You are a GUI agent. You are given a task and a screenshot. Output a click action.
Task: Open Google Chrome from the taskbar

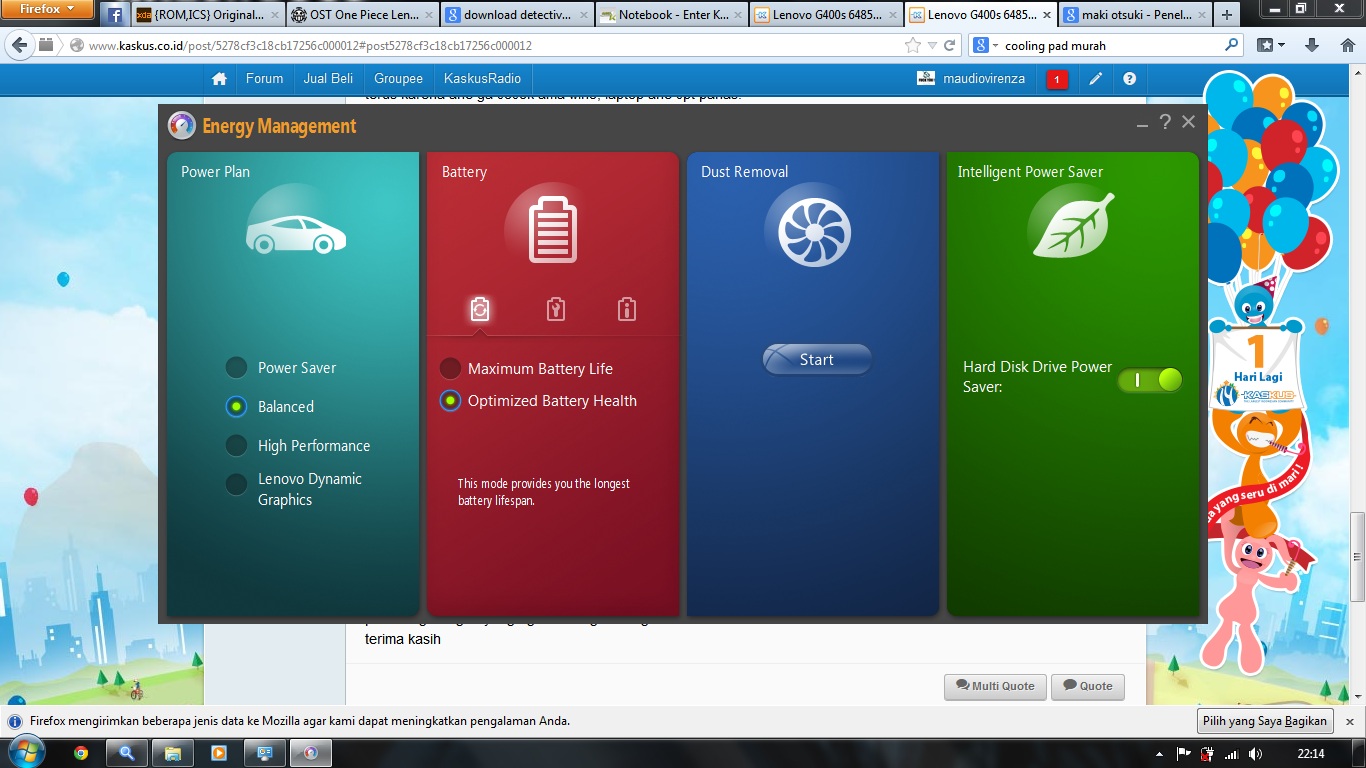point(81,753)
